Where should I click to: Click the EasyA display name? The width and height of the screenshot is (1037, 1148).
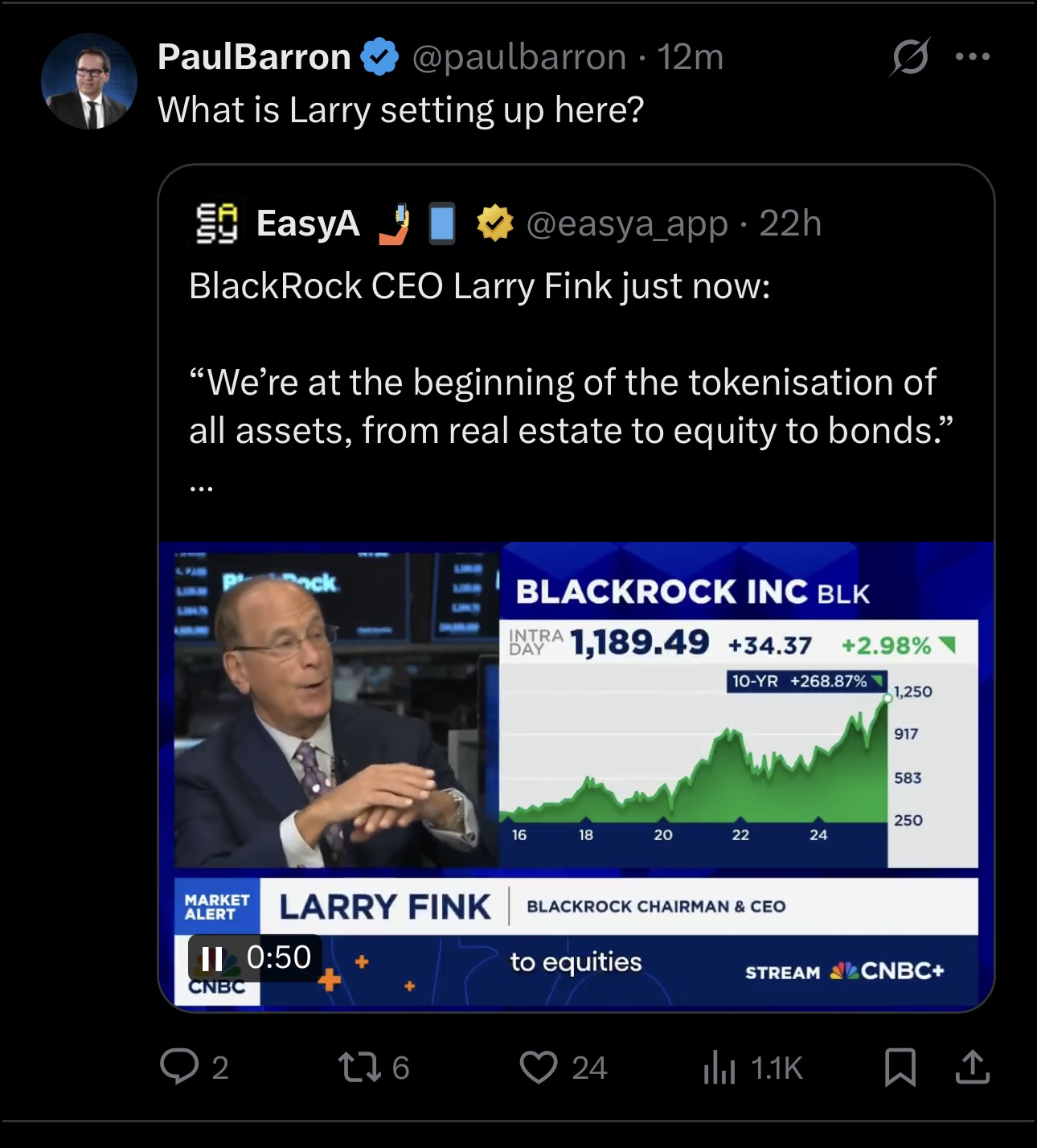pos(308,223)
